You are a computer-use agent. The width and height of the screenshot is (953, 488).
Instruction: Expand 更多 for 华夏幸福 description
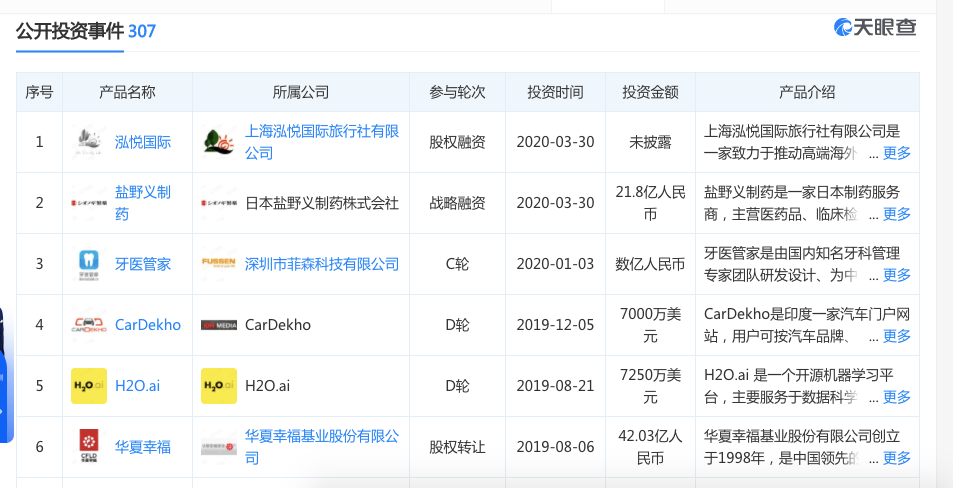(896, 458)
